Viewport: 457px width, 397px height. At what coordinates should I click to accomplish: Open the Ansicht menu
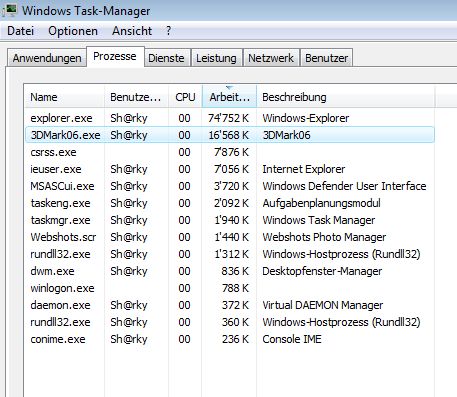[132, 31]
